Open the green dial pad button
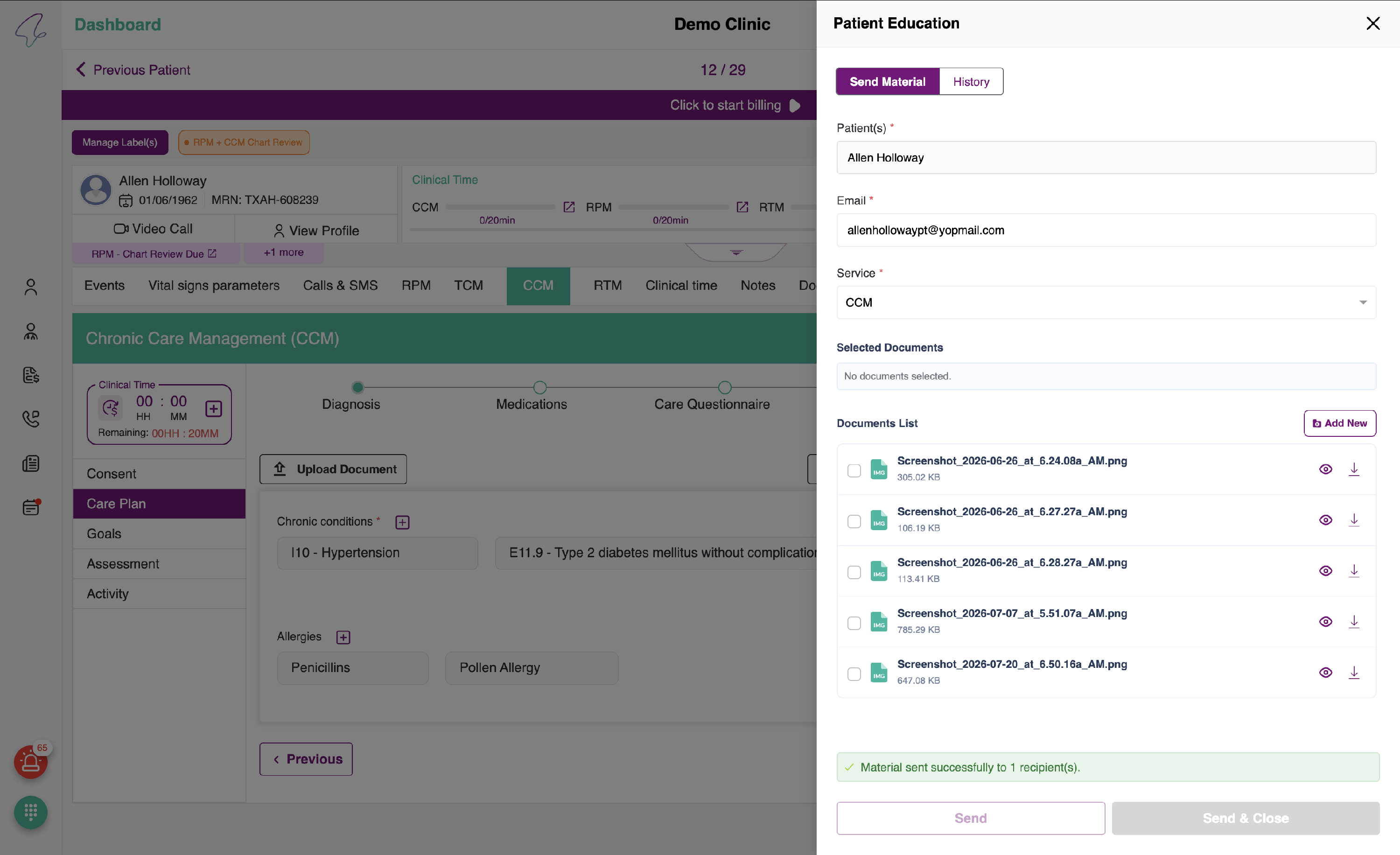The image size is (1400, 855). coord(31,813)
